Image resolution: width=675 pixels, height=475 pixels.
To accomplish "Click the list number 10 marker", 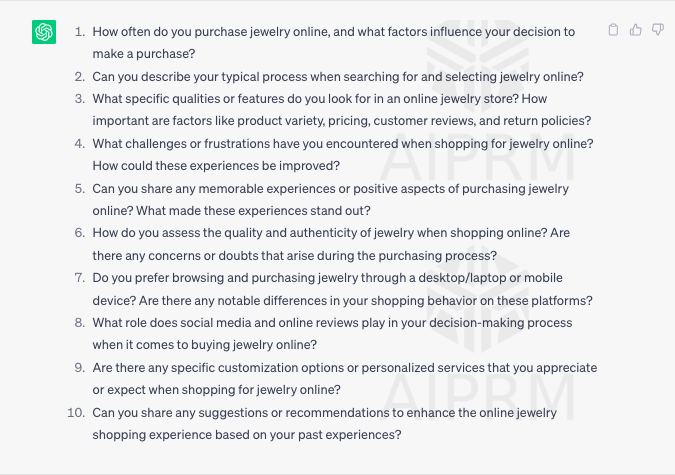I will click(x=76, y=413).
